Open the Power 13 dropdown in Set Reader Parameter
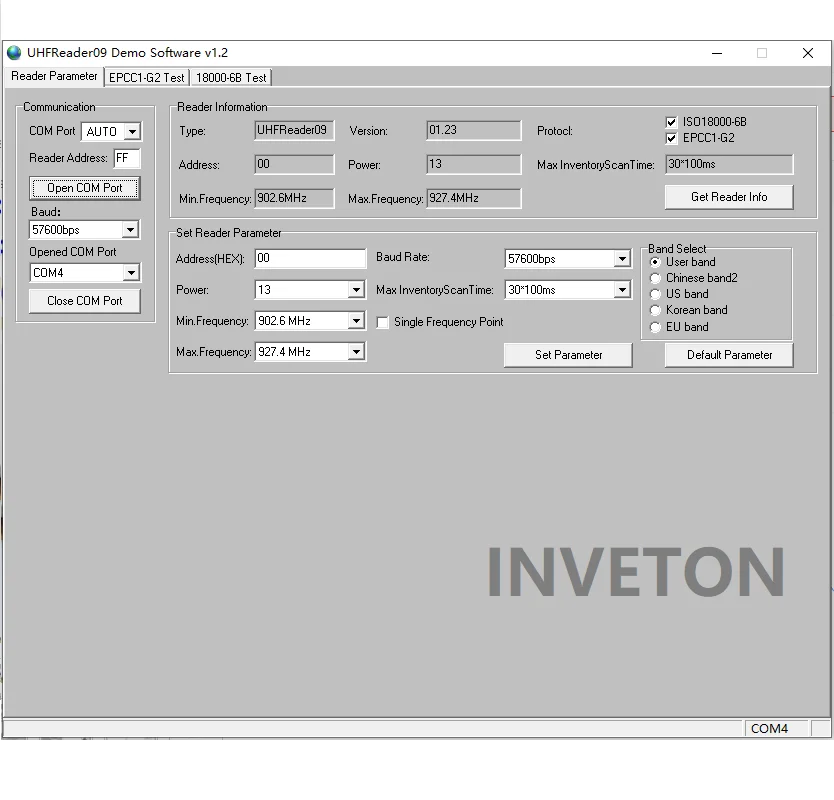The height and width of the screenshot is (800, 834). (356, 290)
